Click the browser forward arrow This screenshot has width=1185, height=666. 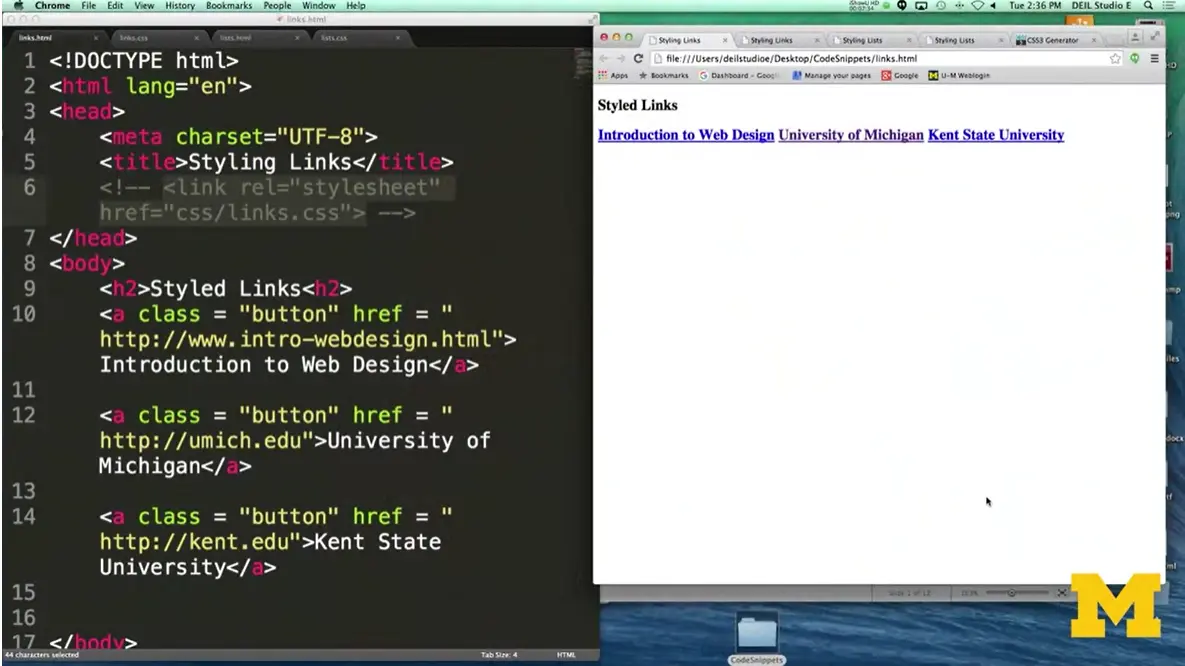(x=620, y=59)
